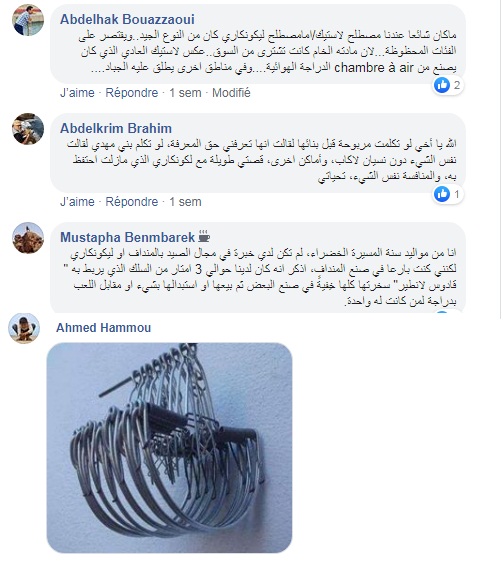Open Abdelkrim Brahim's profile picture

28,129
